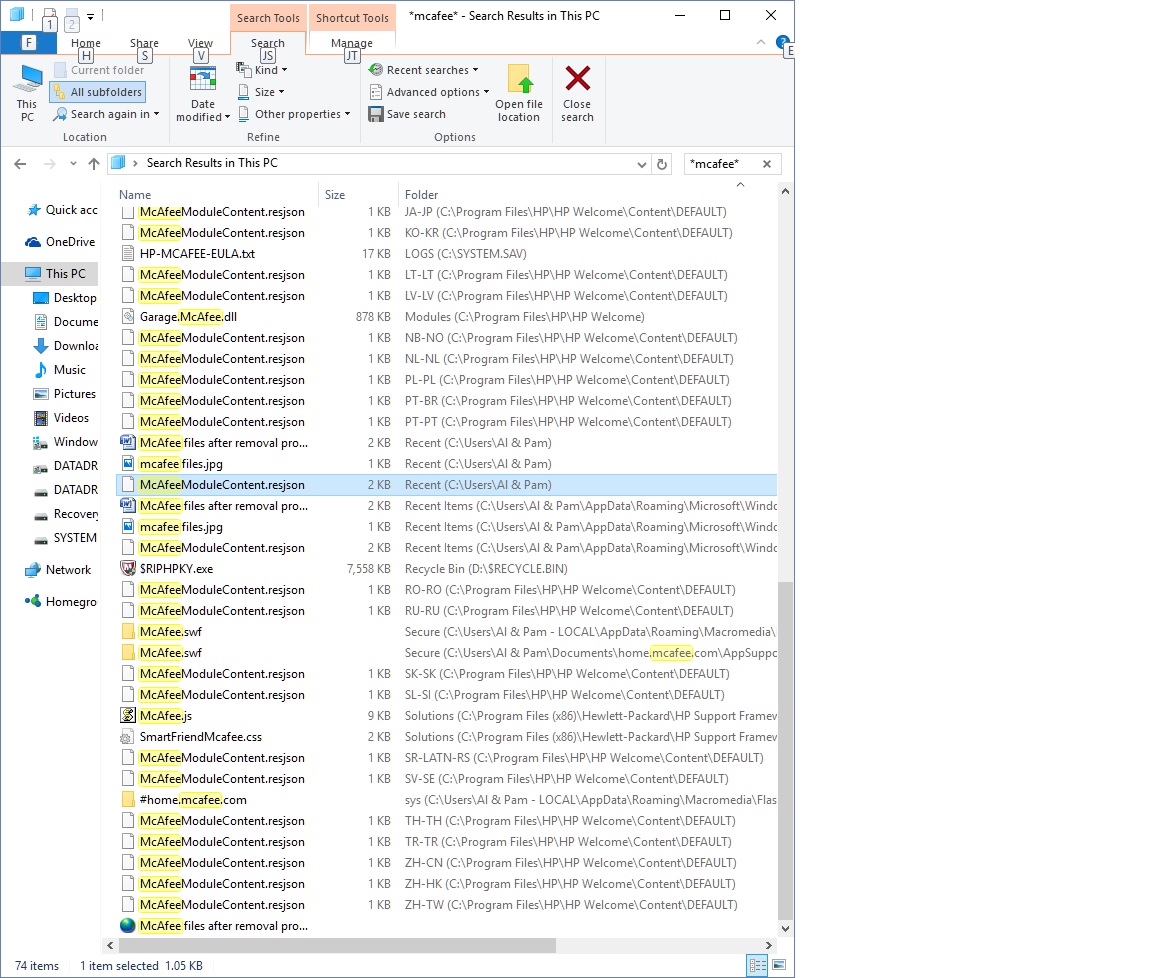
Task: Open Help via question mark icon
Action: click(782, 42)
